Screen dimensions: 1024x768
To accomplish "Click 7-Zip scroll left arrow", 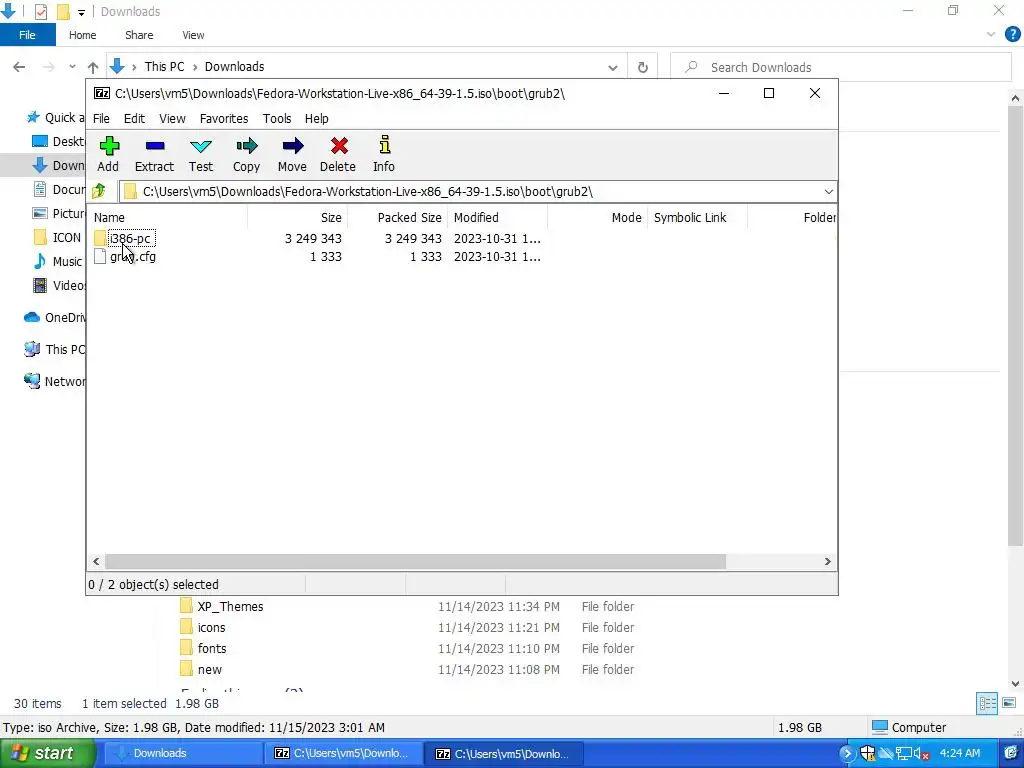I will pos(97,562).
